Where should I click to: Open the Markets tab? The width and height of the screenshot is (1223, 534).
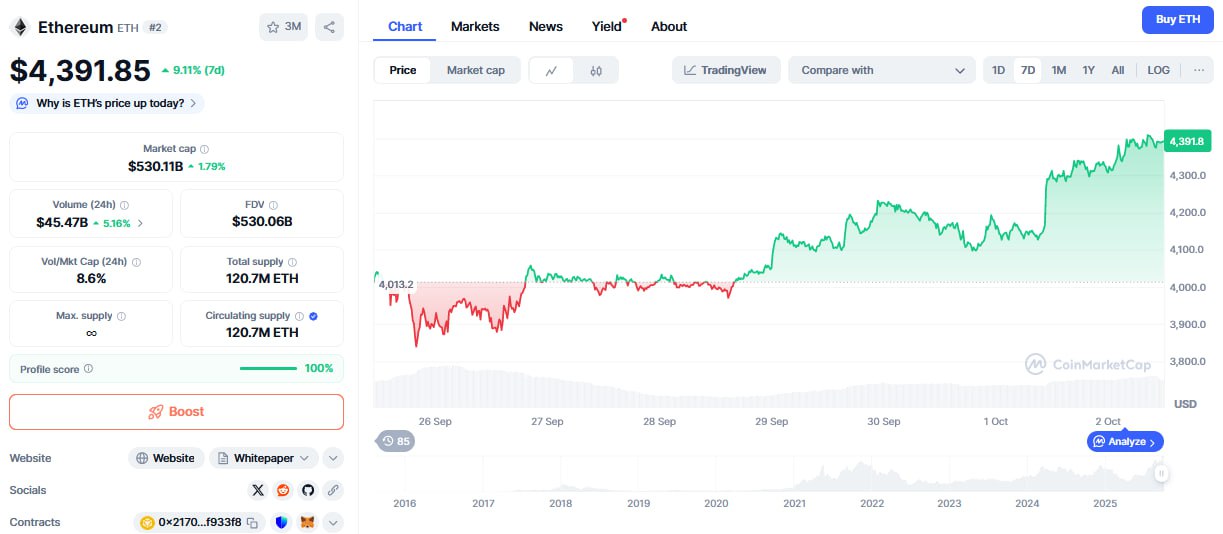coord(475,26)
